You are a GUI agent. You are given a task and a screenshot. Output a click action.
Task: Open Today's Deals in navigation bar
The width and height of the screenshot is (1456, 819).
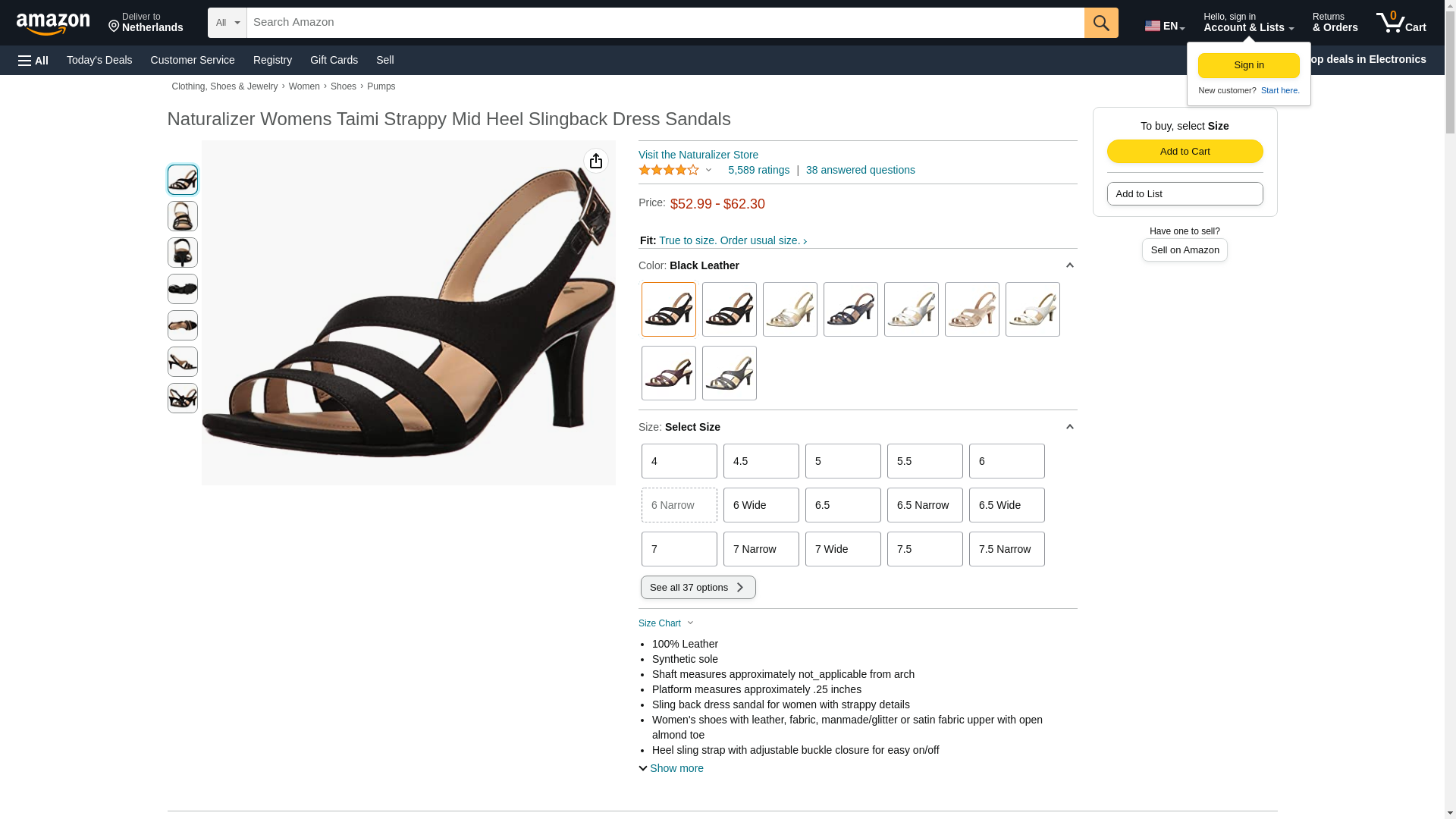pos(99,60)
